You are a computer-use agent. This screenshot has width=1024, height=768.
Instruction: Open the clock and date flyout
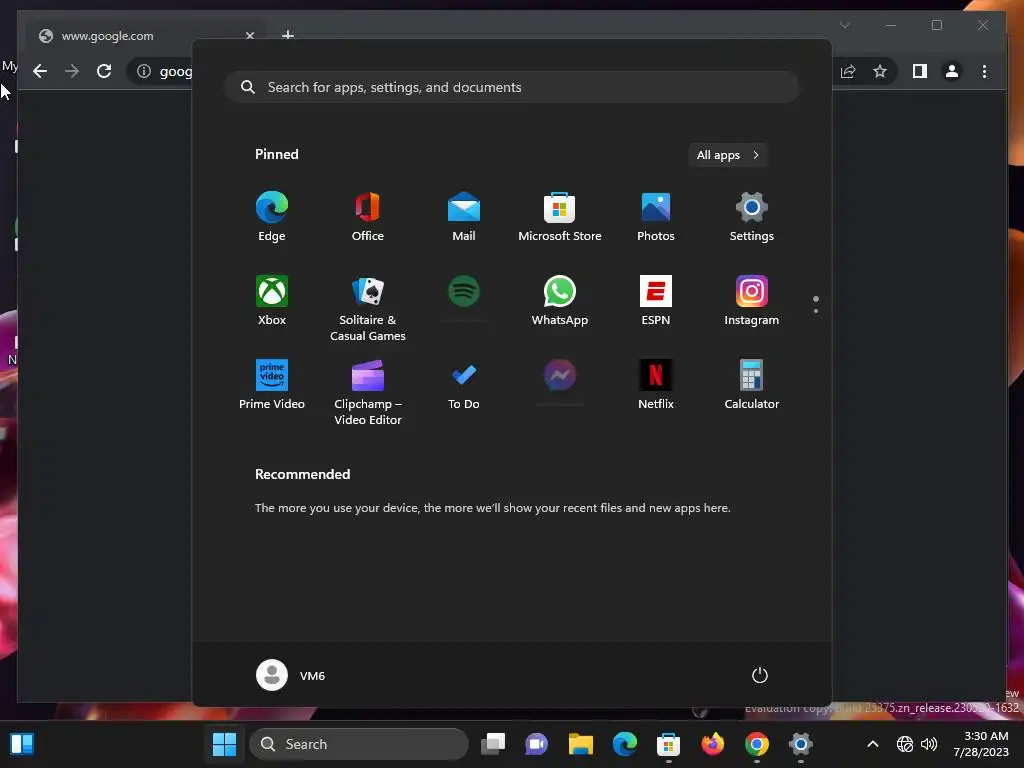coord(981,744)
